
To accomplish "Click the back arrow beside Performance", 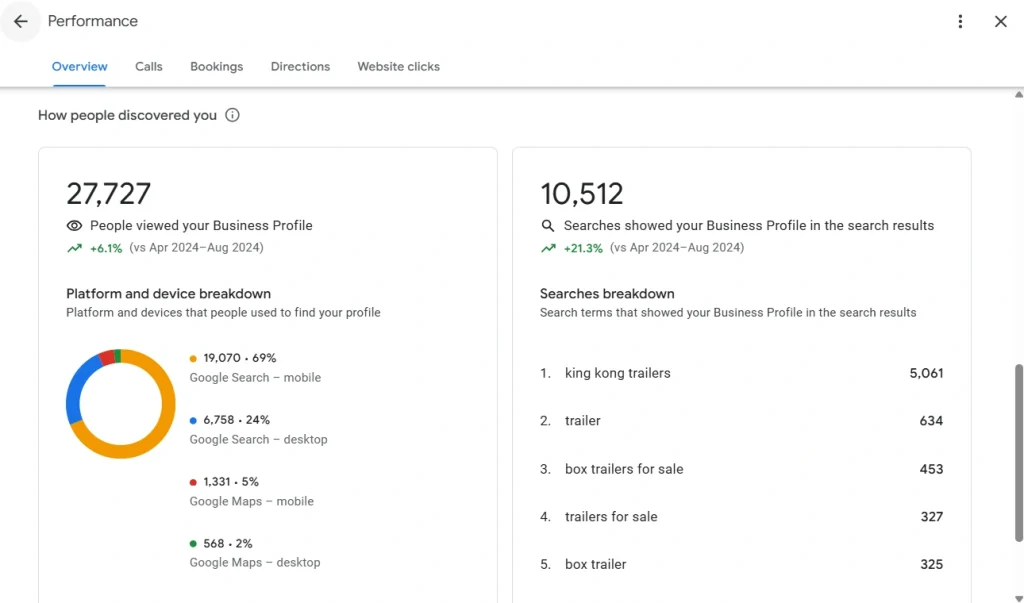I will pos(20,21).
